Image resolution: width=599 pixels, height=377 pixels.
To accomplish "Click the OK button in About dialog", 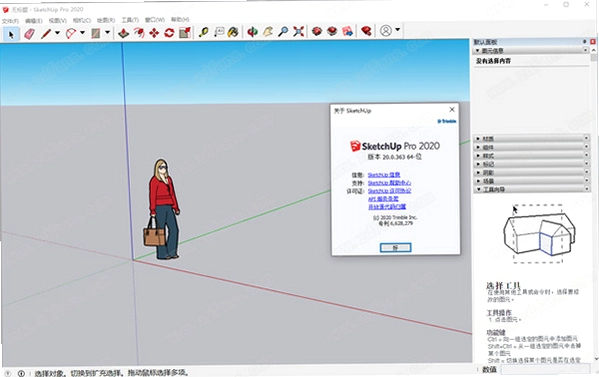I will coord(395,248).
